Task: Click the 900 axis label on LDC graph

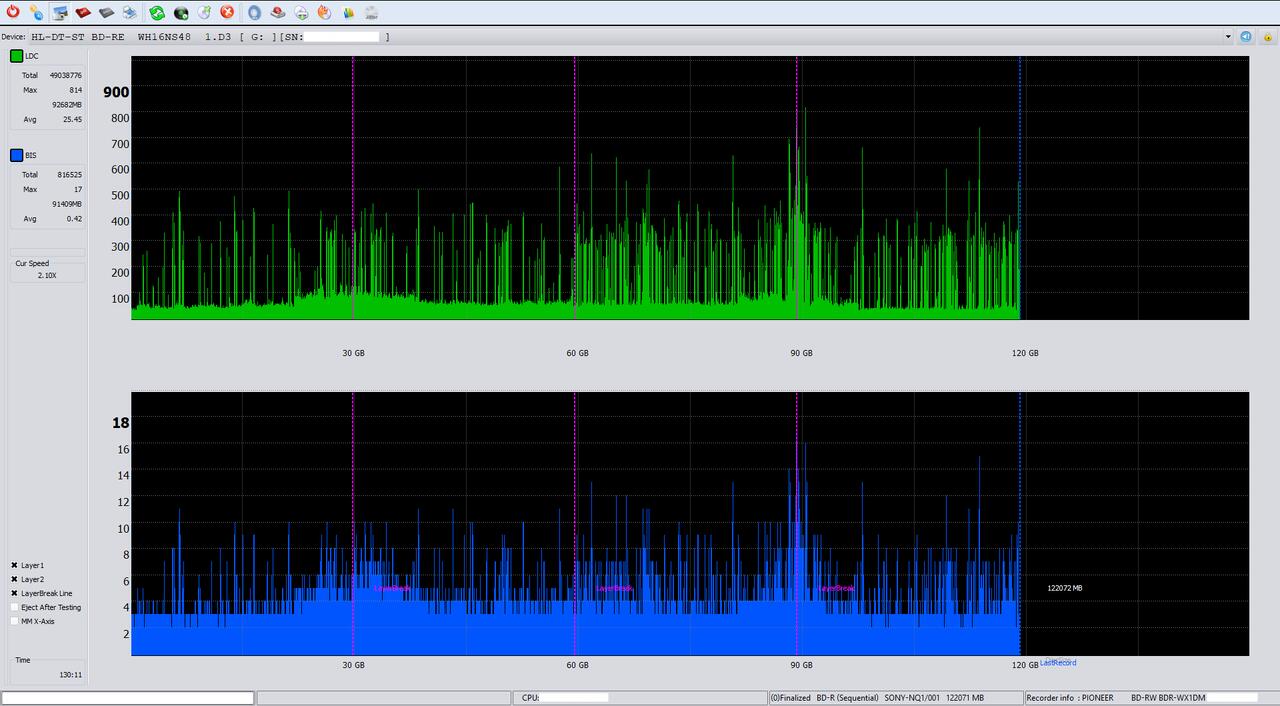Action: pyautogui.click(x=116, y=92)
